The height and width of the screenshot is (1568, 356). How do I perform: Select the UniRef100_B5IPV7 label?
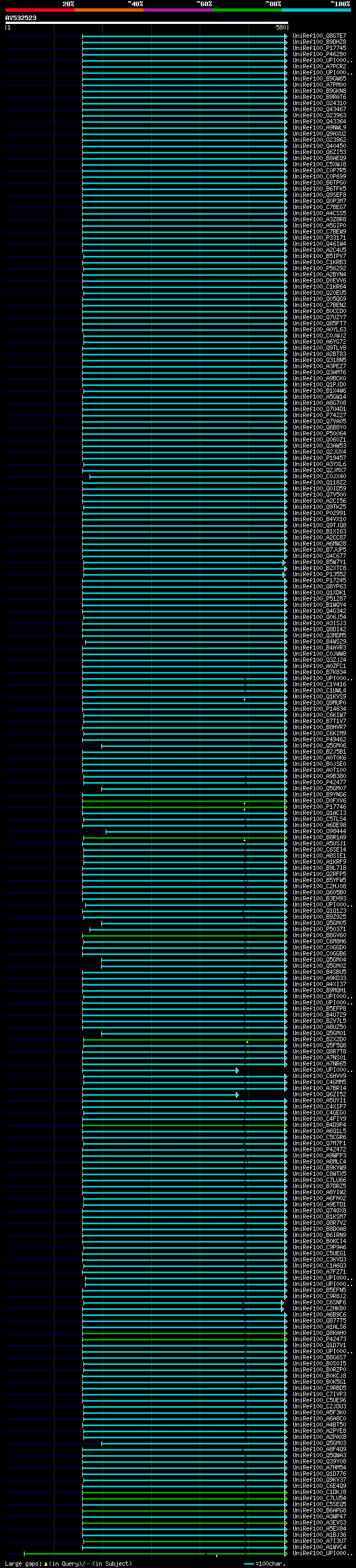click(319, 256)
